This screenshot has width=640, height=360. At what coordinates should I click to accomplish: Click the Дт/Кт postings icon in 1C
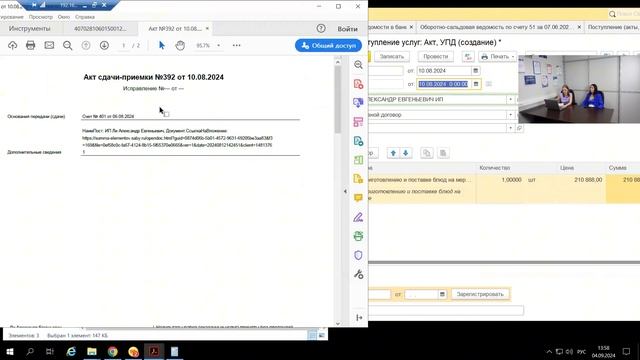click(468, 56)
